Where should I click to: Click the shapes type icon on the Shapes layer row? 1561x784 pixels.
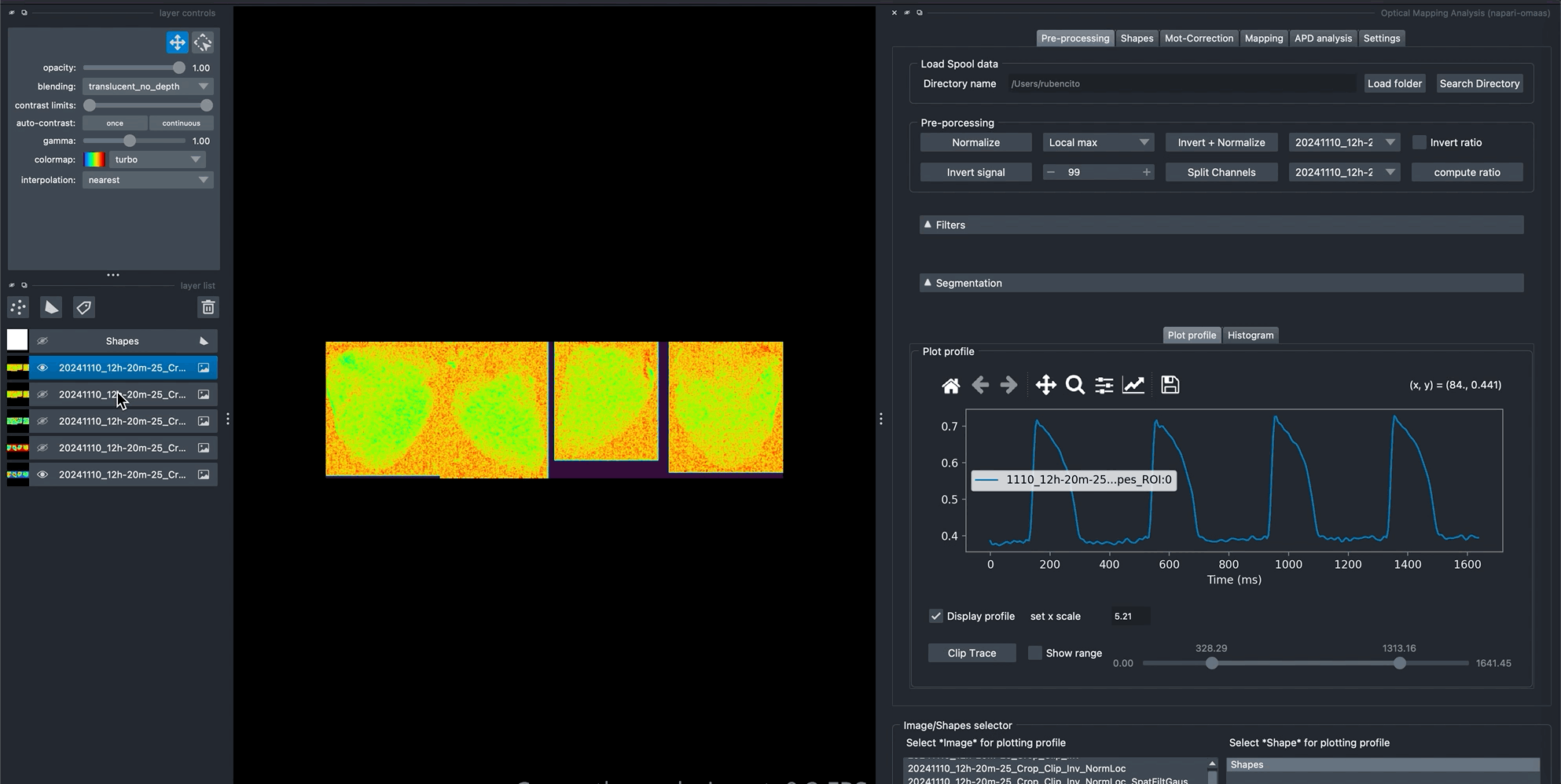[204, 341]
